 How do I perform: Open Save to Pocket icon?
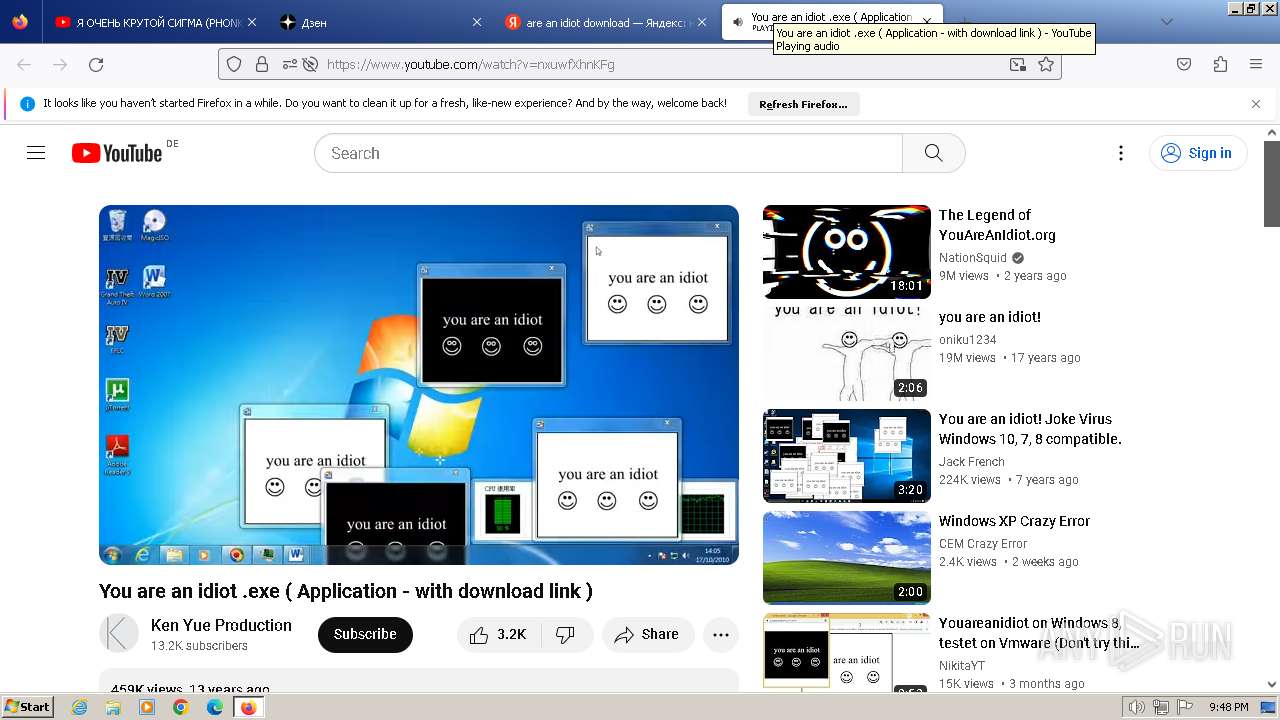click(1184, 64)
